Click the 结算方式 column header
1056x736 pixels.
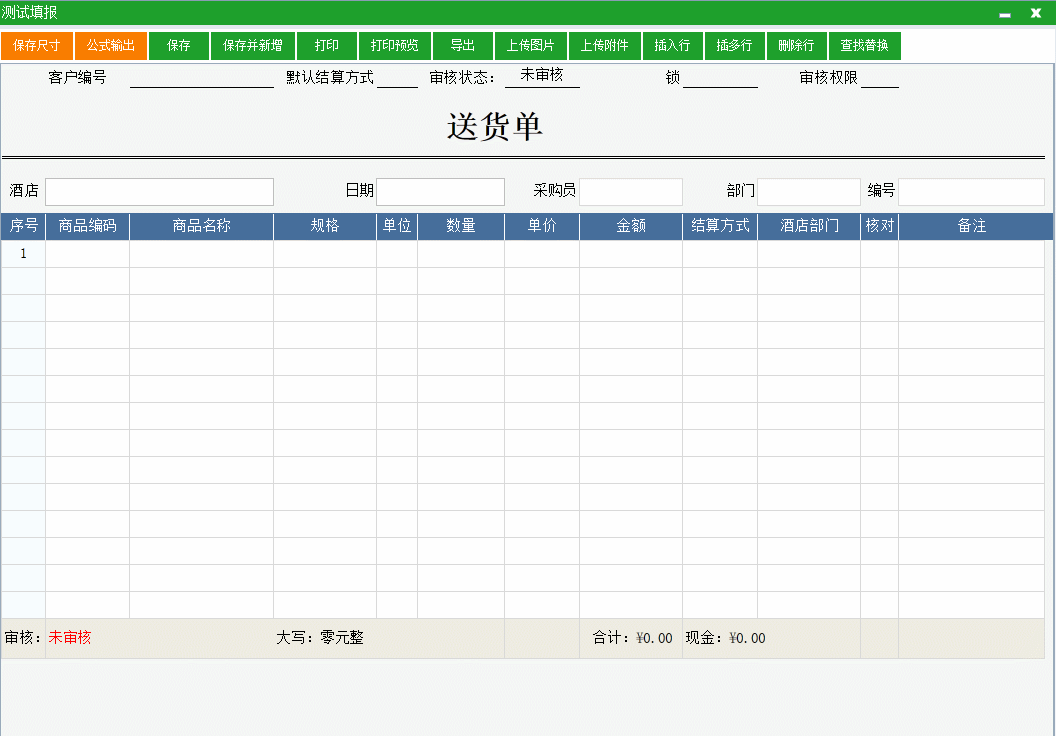point(721,226)
